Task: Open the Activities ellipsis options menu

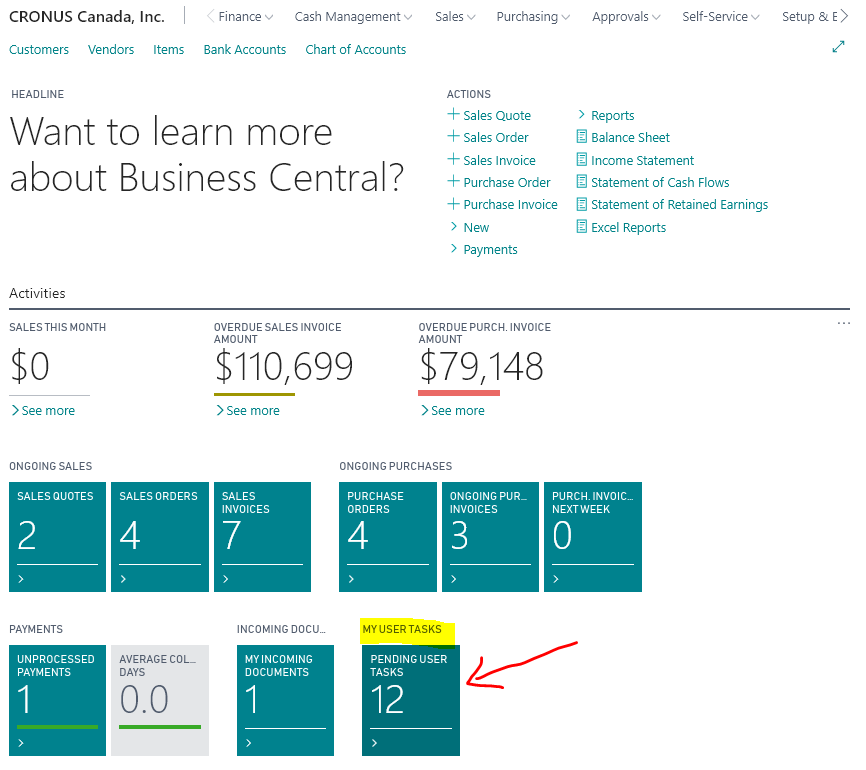Action: [x=843, y=323]
